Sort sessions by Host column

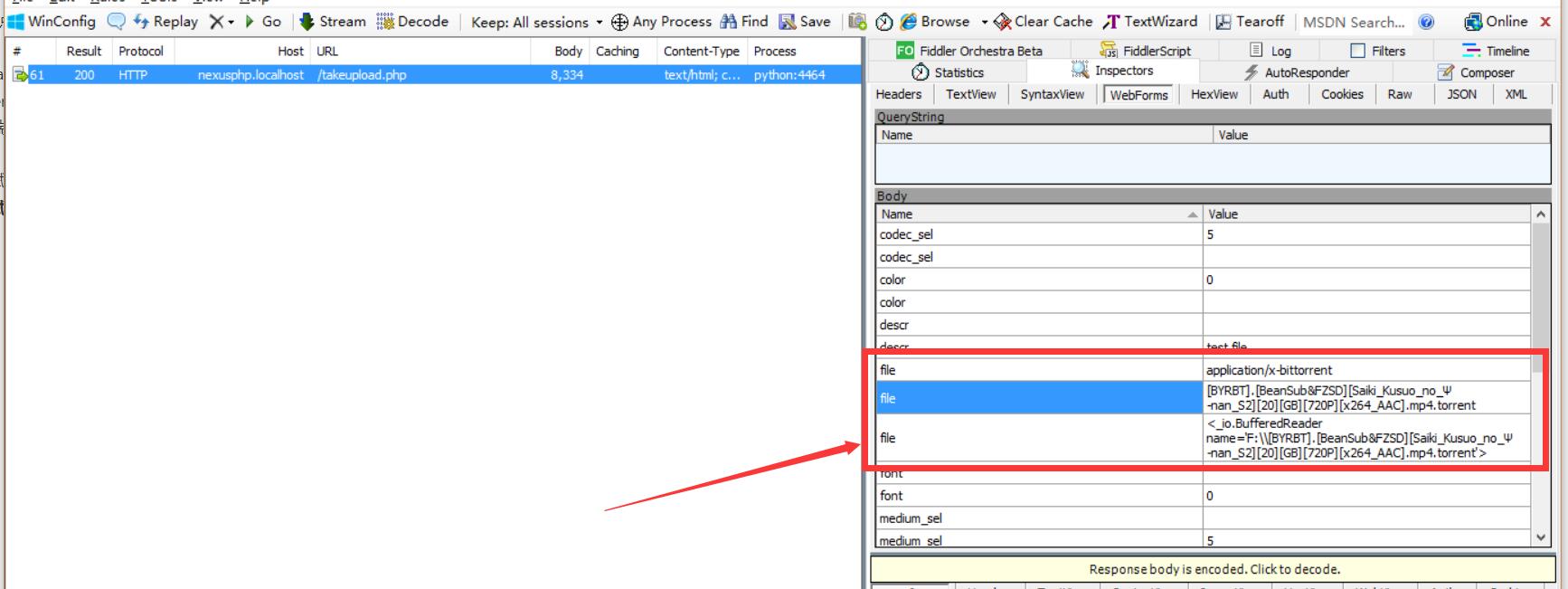tap(242, 52)
